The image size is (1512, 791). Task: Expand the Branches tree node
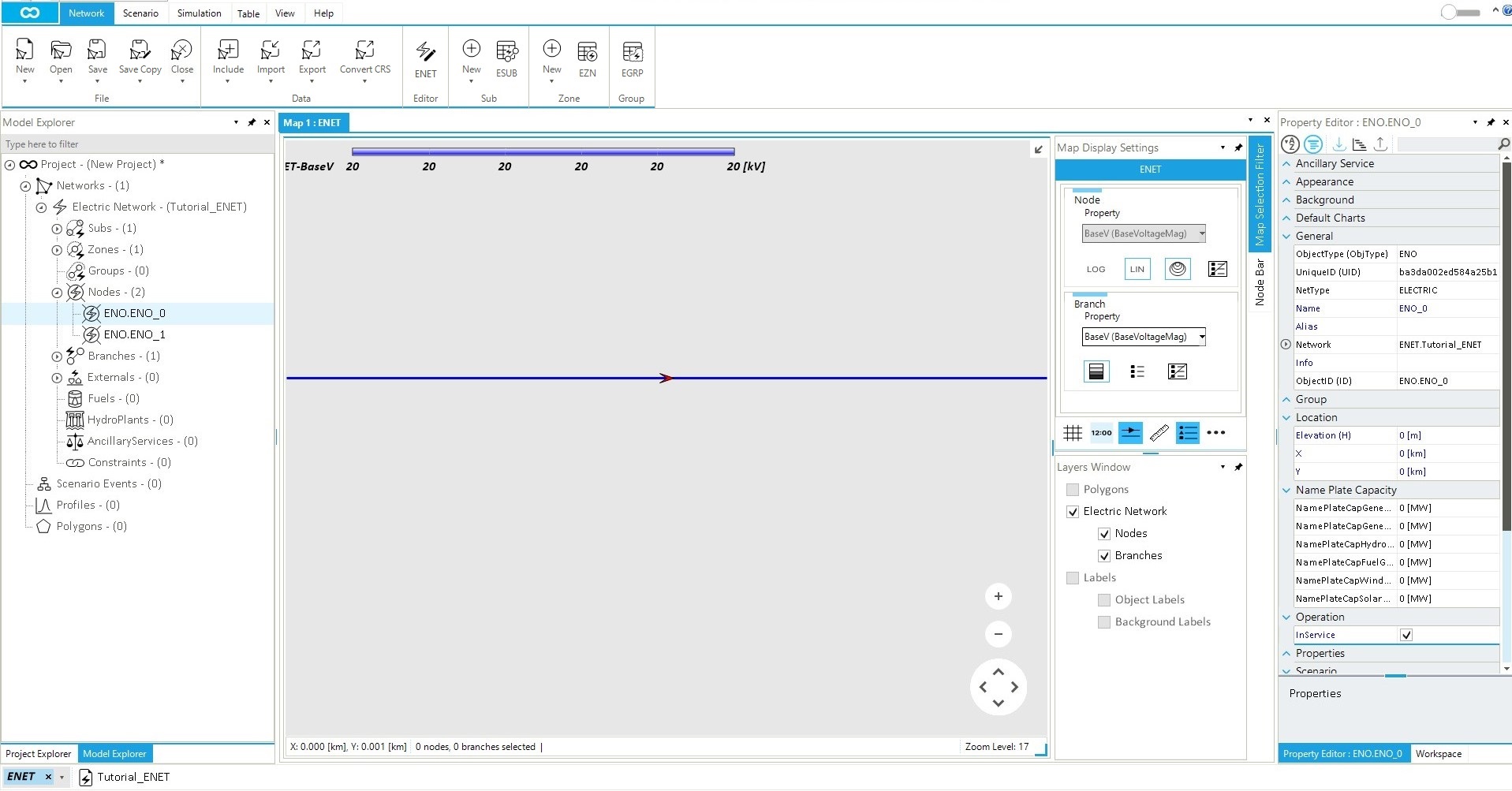(57, 356)
